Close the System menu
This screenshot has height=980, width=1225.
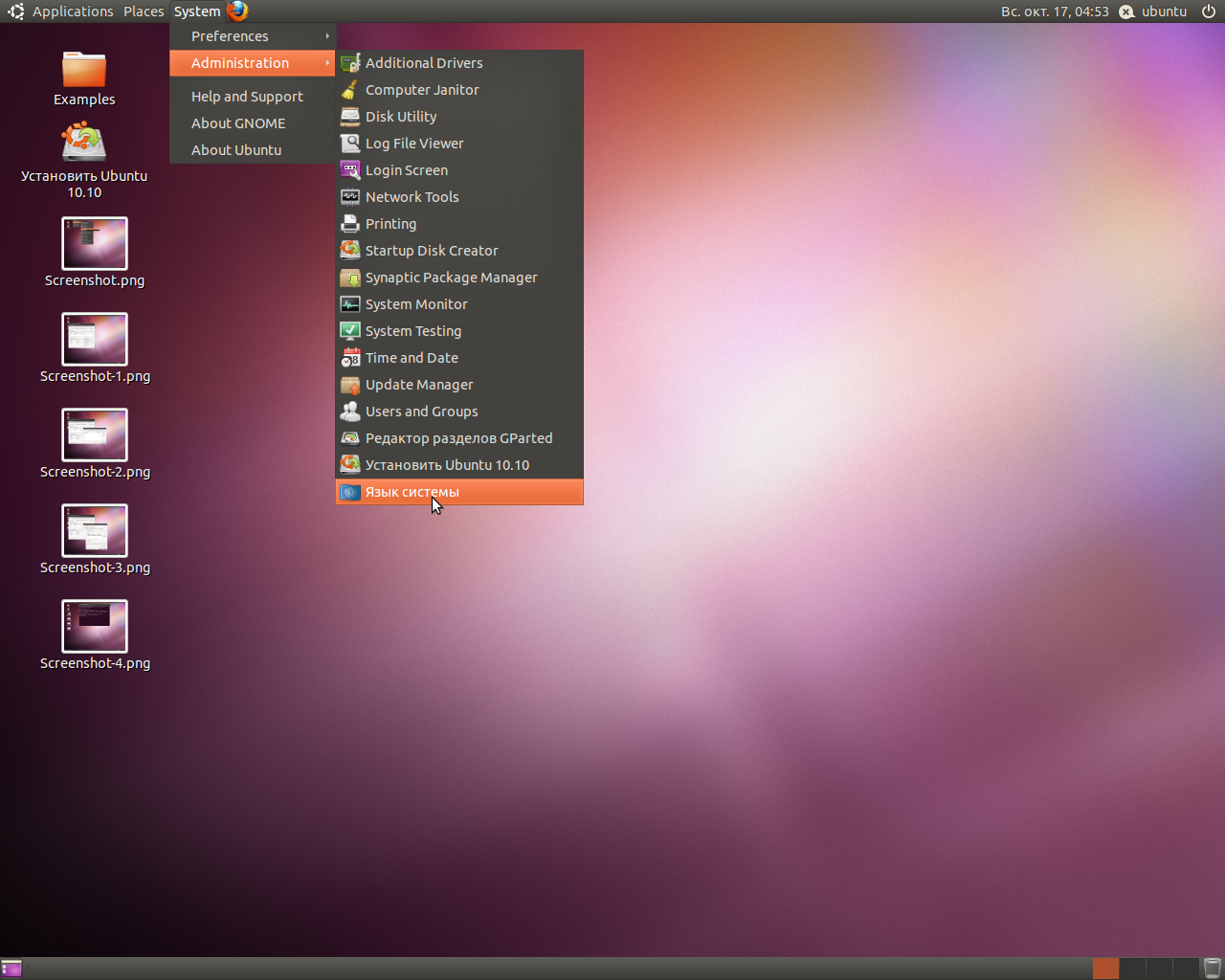point(197,11)
